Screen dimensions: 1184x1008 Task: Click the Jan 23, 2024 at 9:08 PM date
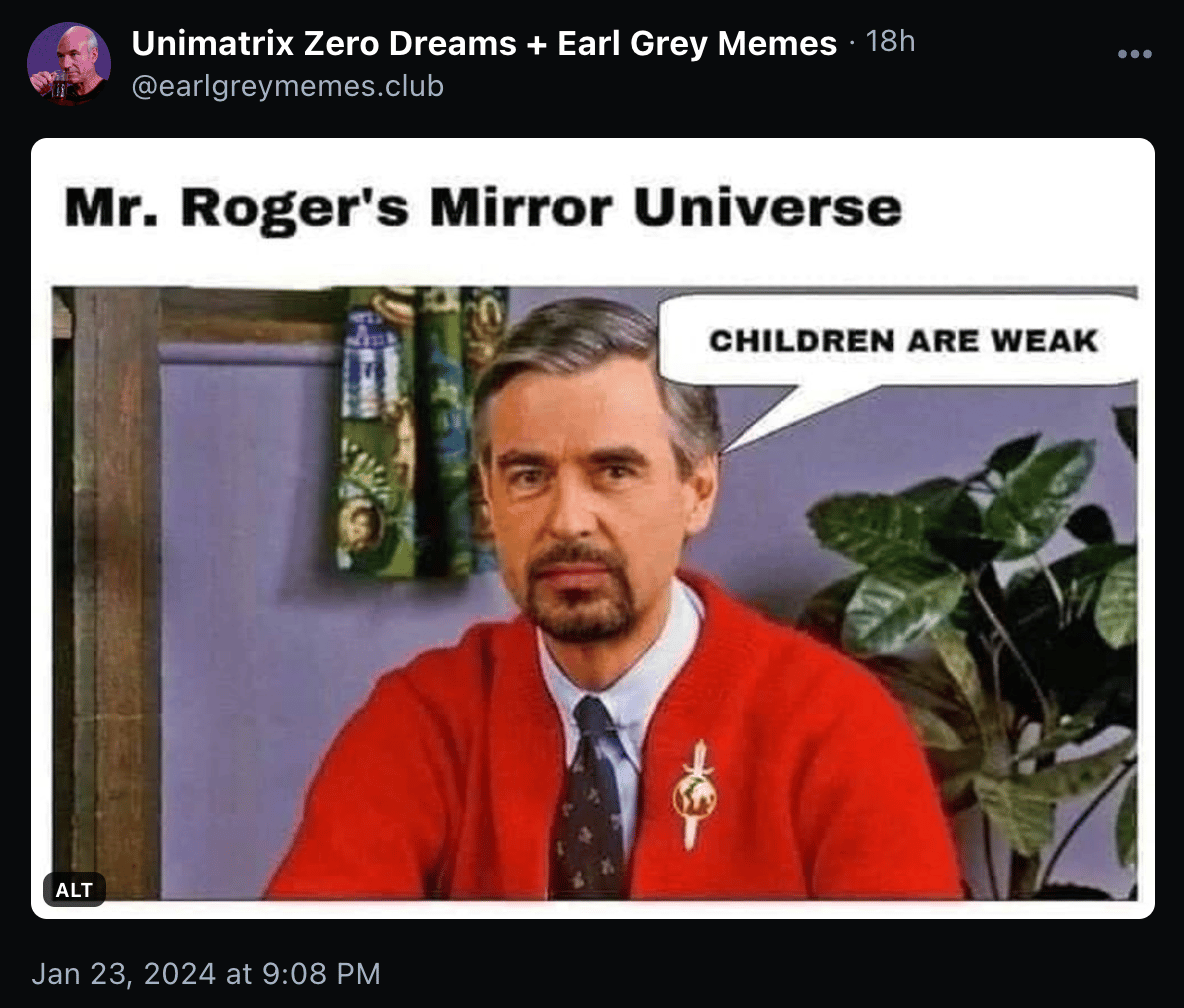pyautogui.click(x=206, y=973)
